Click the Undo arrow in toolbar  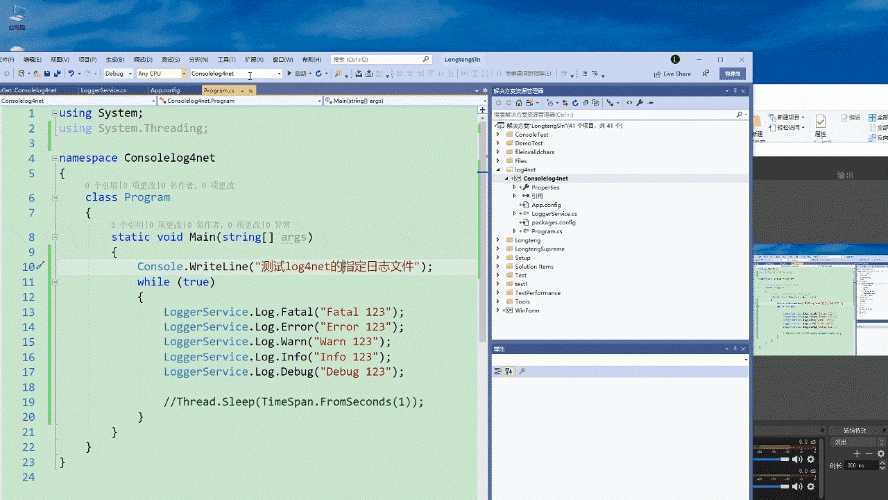click(71, 74)
